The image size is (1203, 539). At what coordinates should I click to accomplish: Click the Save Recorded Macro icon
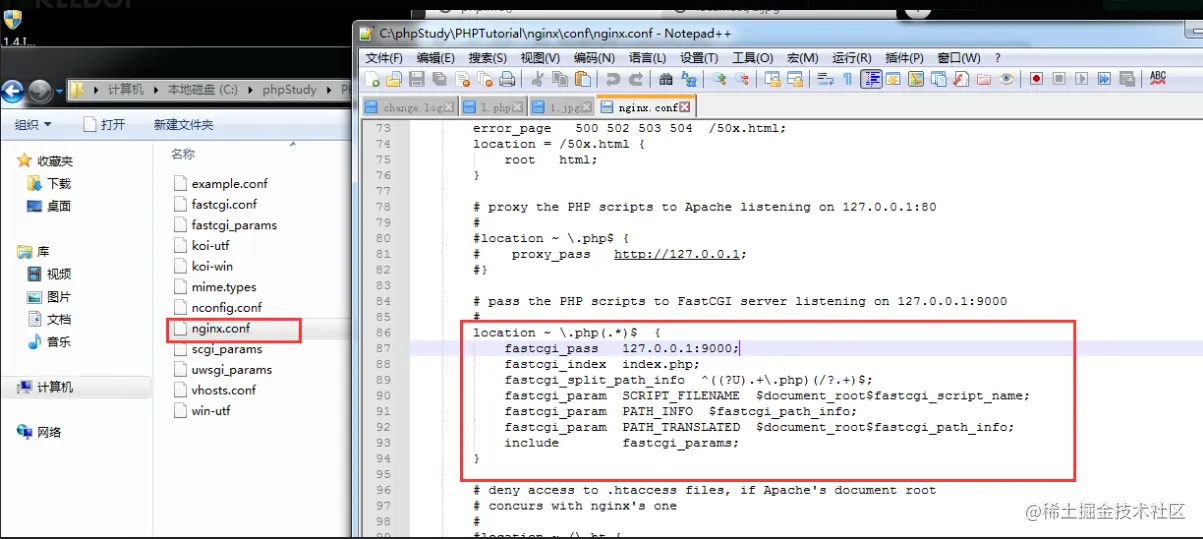(x=1127, y=79)
